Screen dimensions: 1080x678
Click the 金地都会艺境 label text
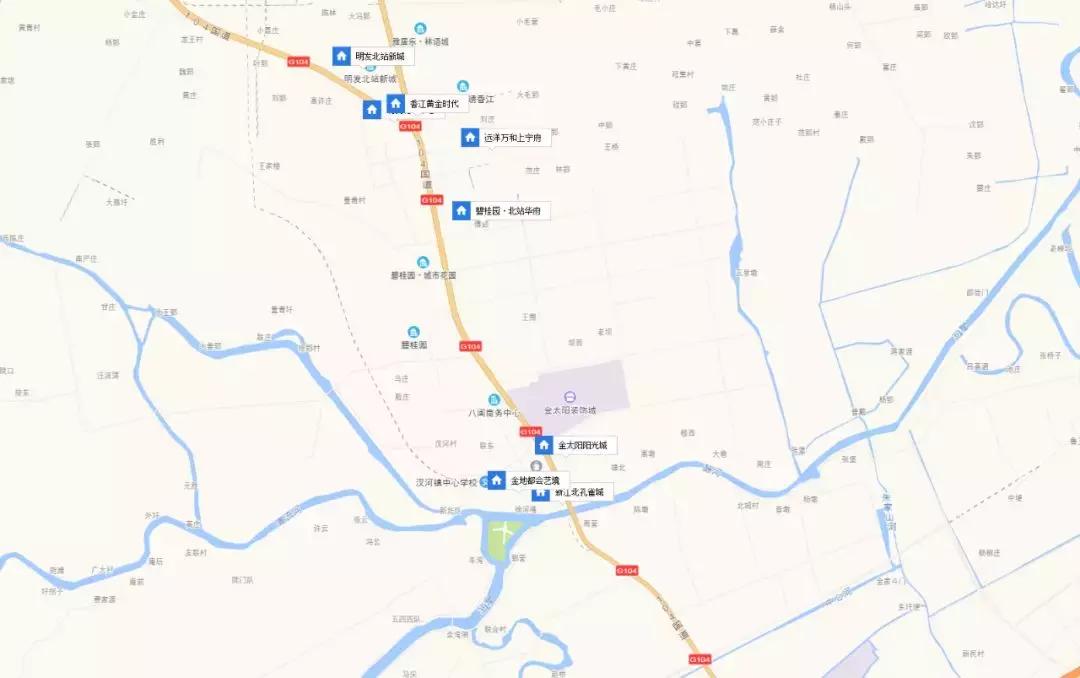pos(535,480)
